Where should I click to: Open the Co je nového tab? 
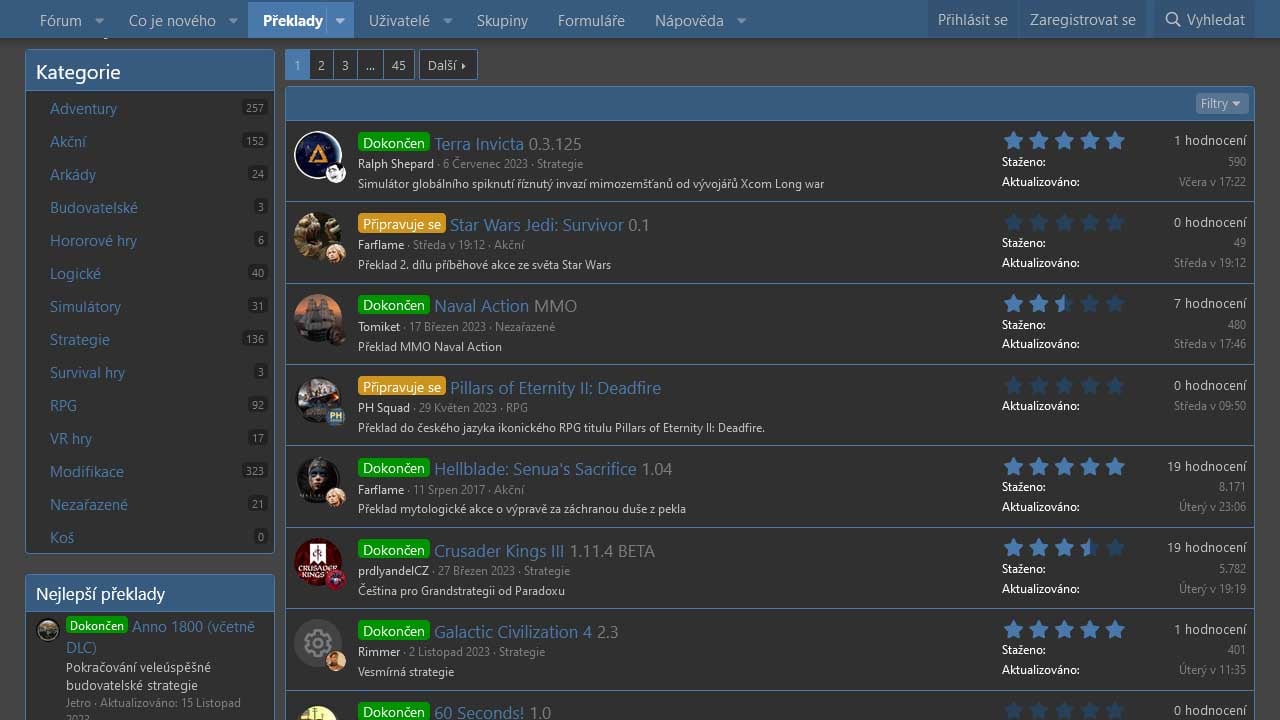pyautogui.click(x=172, y=20)
